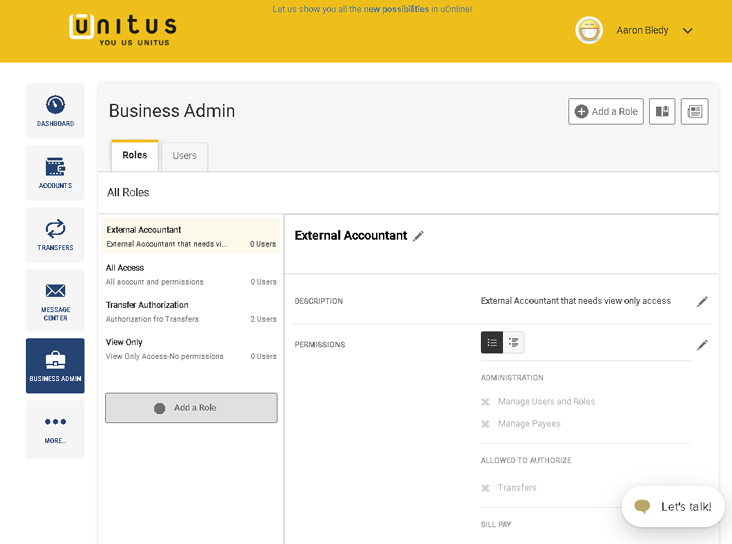732x544 pixels.
Task: Switch to the Users tab
Action: [184, 156]
